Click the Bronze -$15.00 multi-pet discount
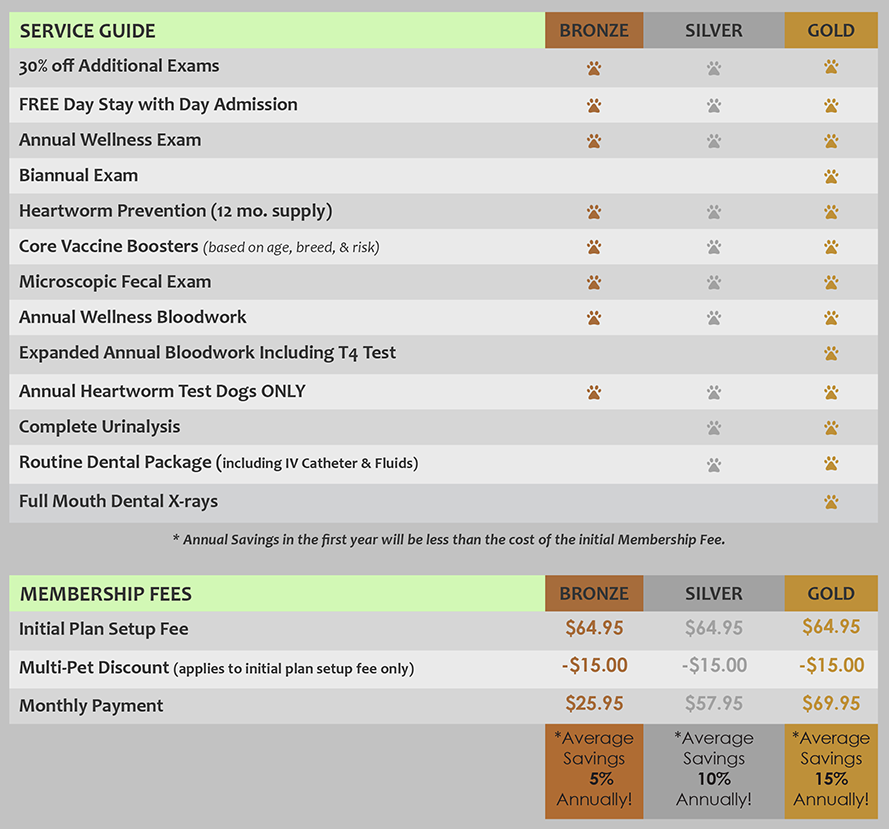The image size is (889, 829). [594, 665]
